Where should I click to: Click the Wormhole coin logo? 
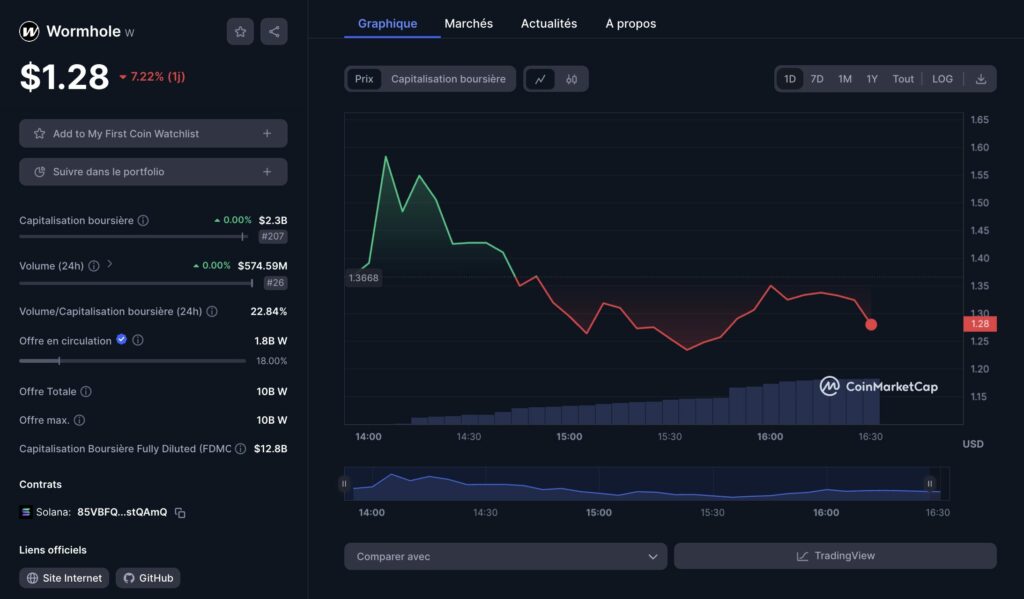(x=29, y=31)
